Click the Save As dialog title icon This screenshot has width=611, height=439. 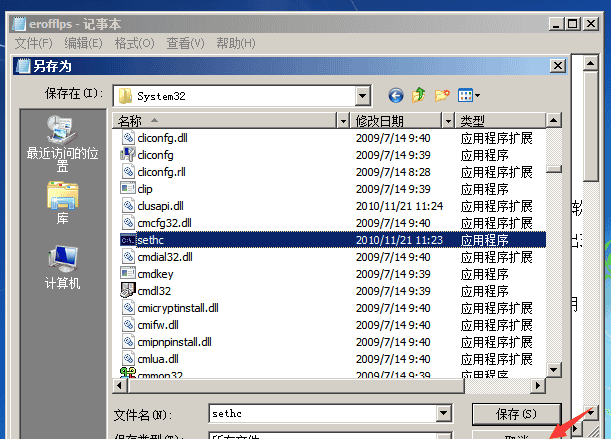(x=23, y=66)
